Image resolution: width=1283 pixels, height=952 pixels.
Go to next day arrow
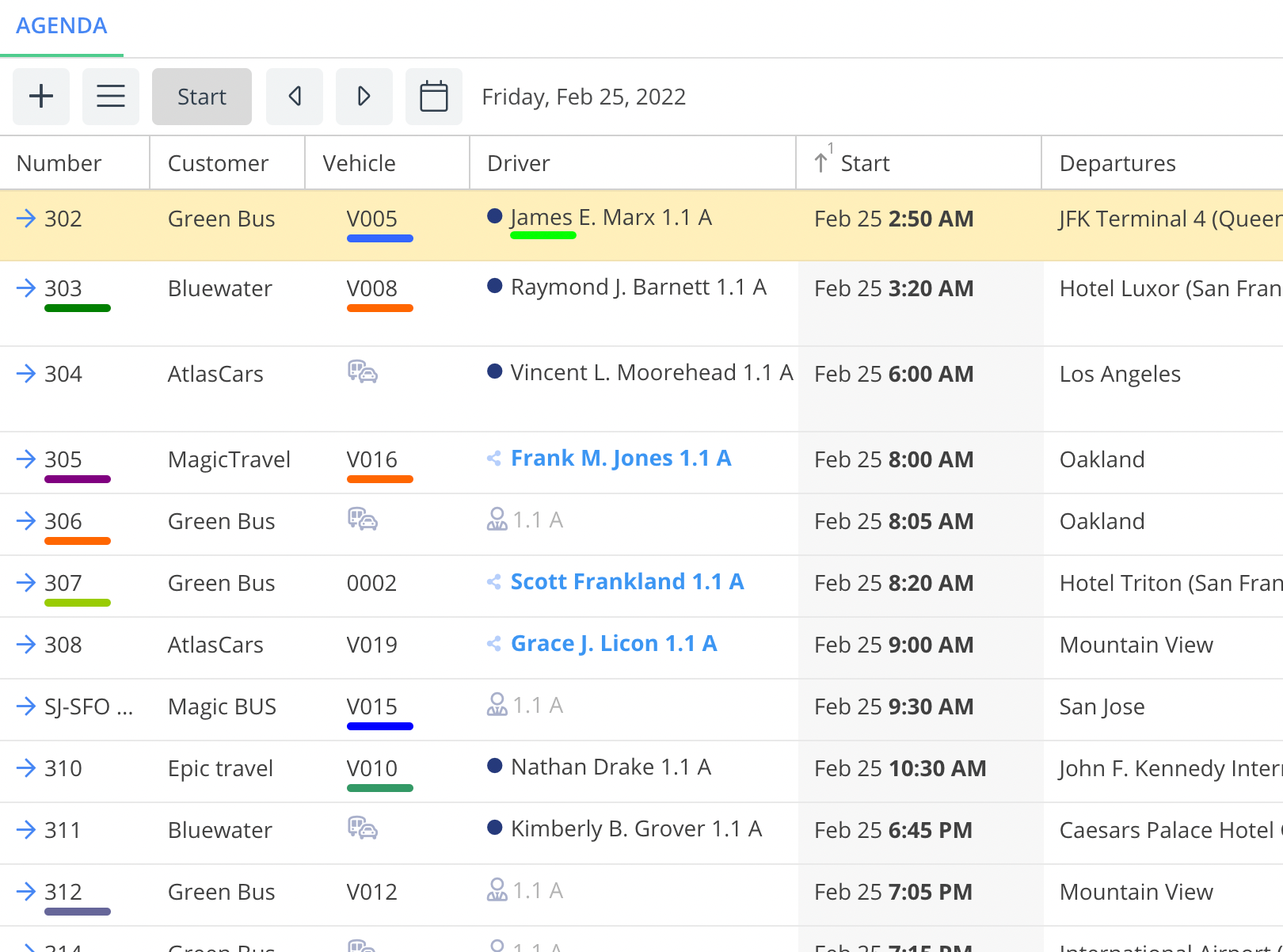[364, 97]
